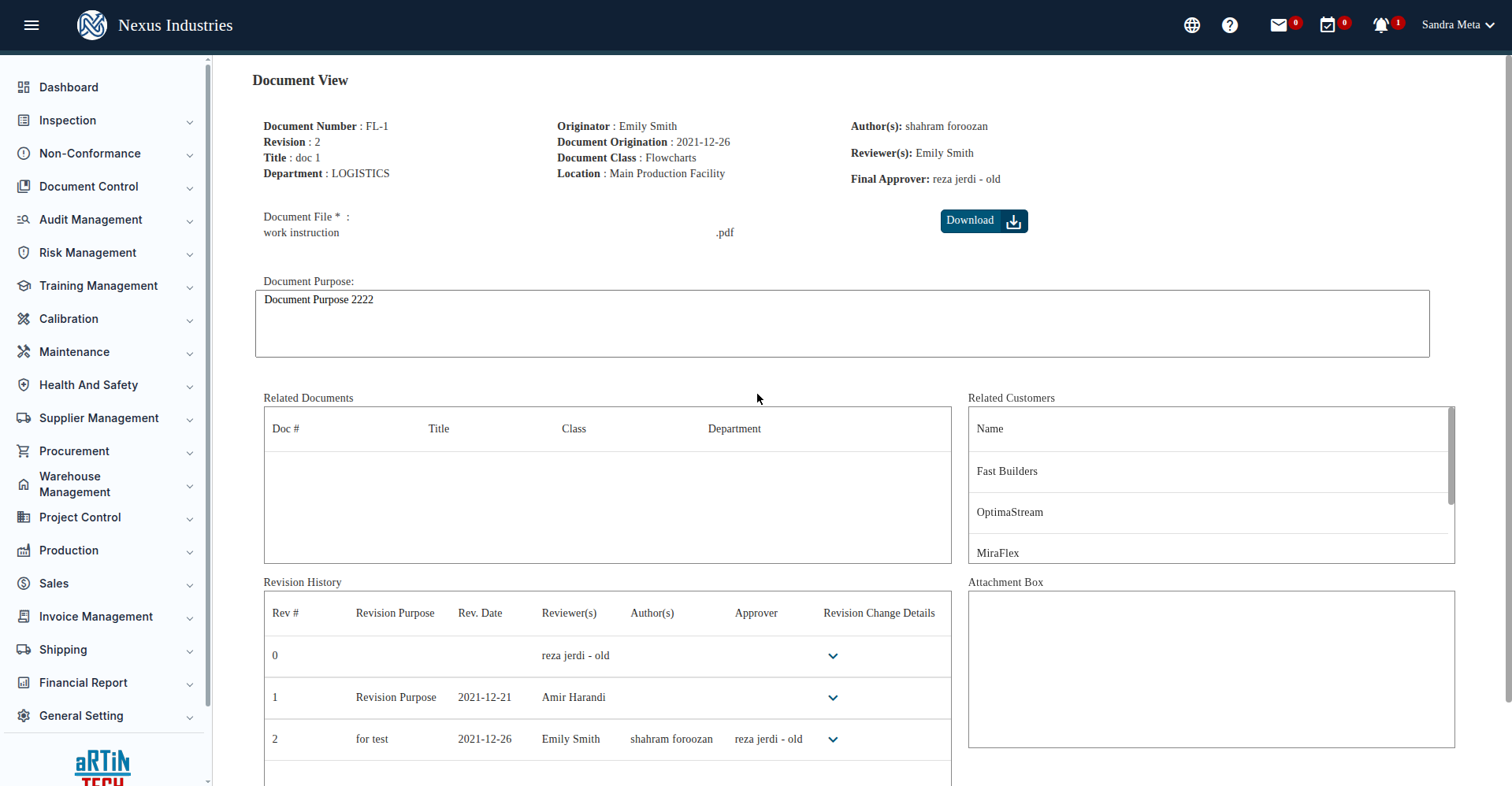Click the Nexus Industries logo
The width and height of the screenshot is (1512, 786).
[92, 25]
